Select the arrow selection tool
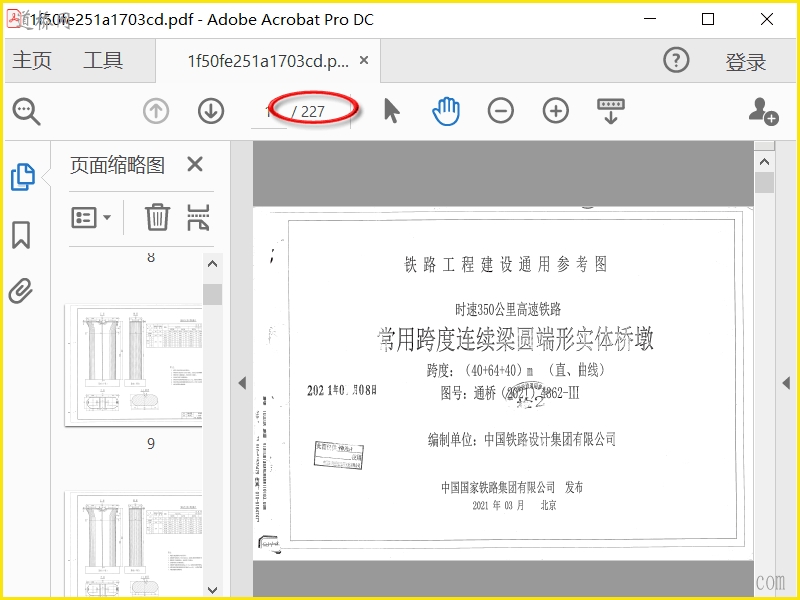 391,111
